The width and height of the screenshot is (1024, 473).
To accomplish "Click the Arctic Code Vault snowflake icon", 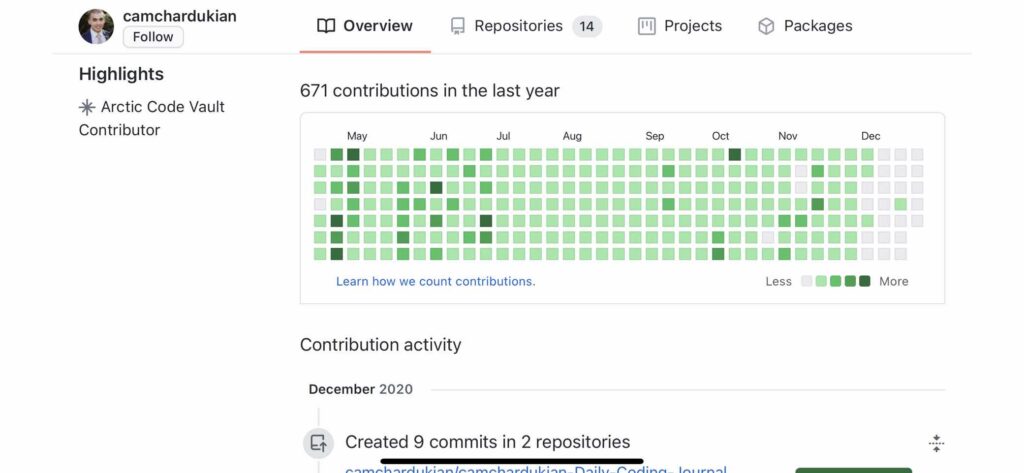I will tap(87, 107).
